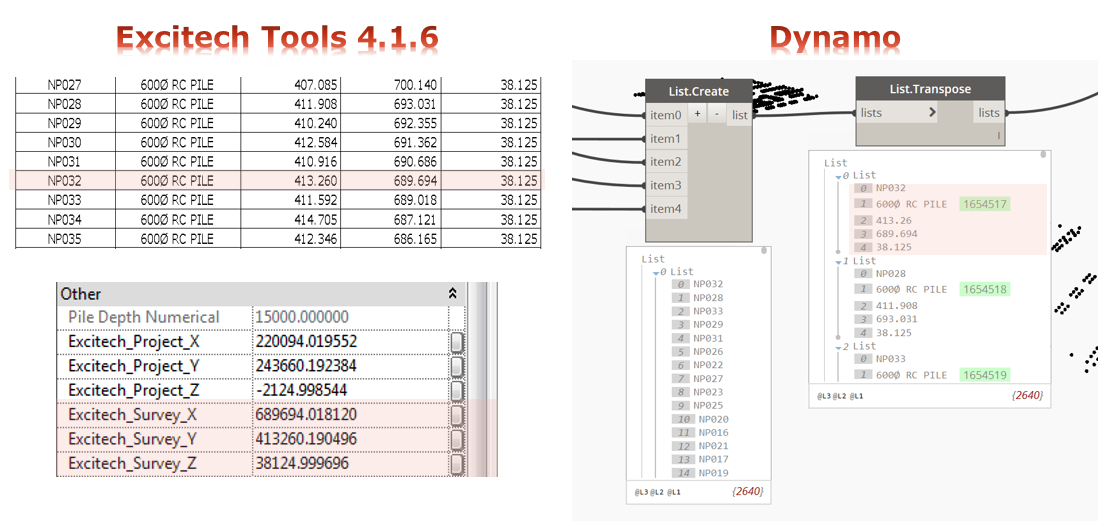Image resolution: width=1114 pixels, height=529 pixels.
Task: Edit the Excitech_Project_X value 220094.019552
Action: pyautogui.click(x=351, y=342)
